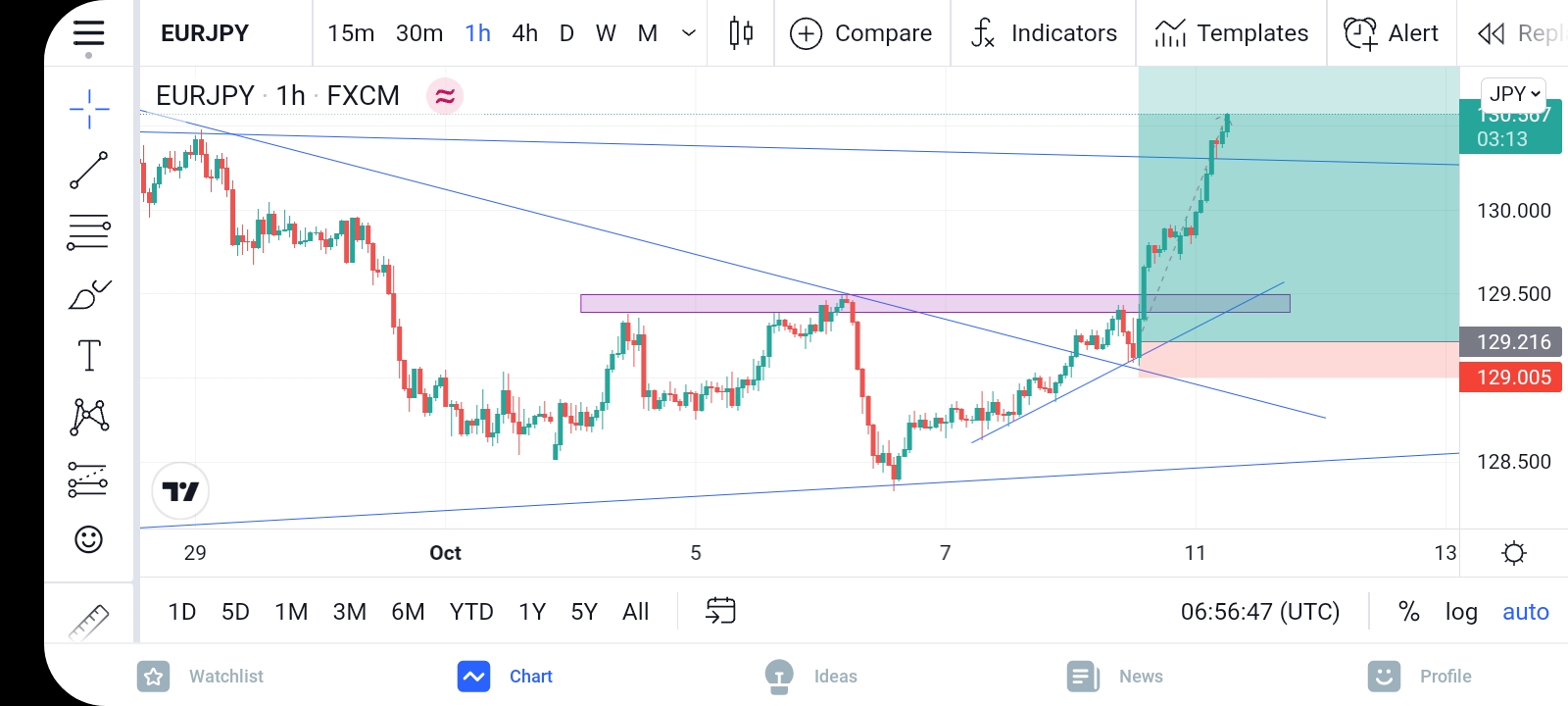
Task: Select the trend line drawing tool
Action: pyautogui.click(x=89, y=171)
